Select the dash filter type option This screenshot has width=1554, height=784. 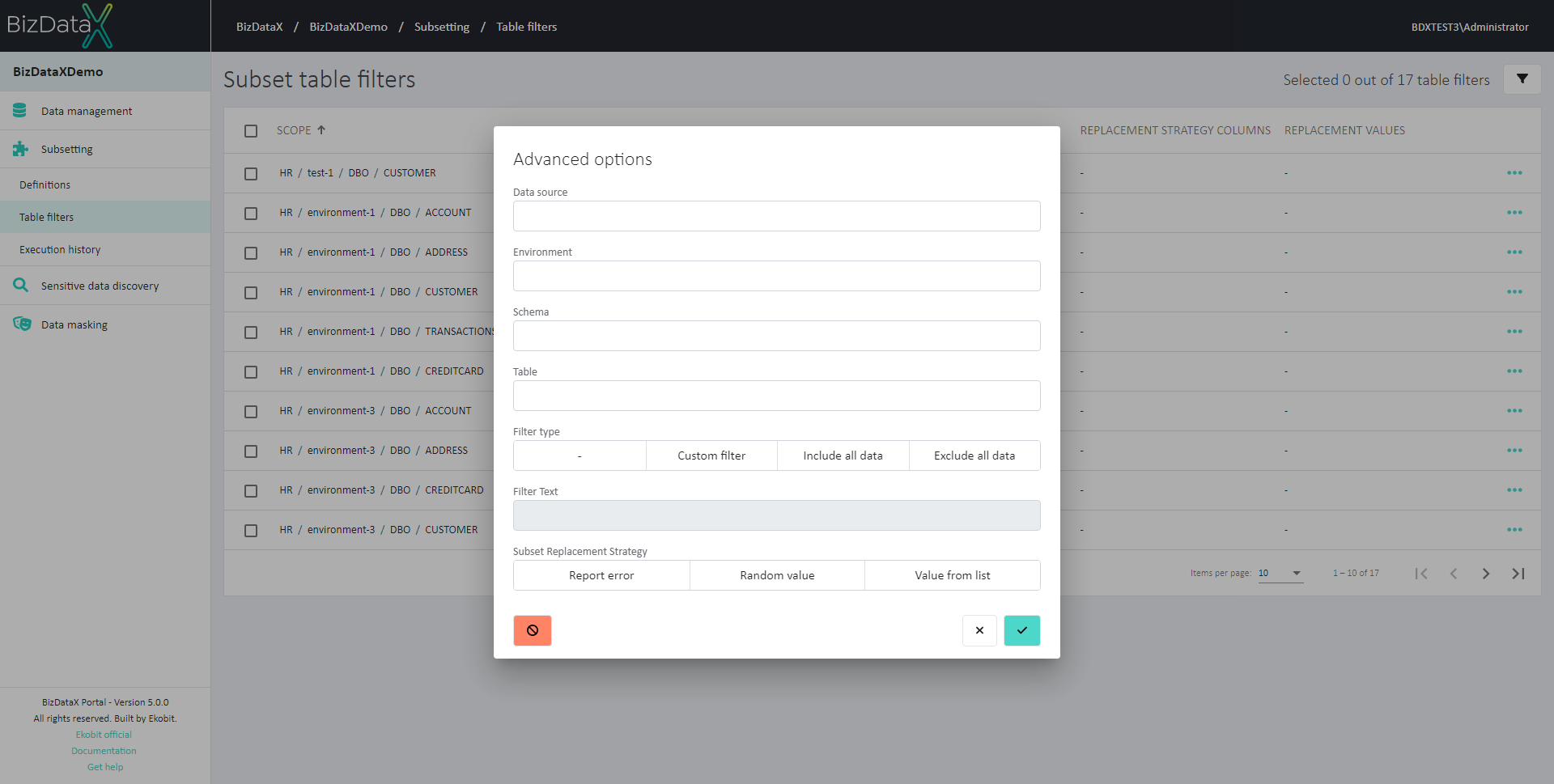[x=580, y=456]
